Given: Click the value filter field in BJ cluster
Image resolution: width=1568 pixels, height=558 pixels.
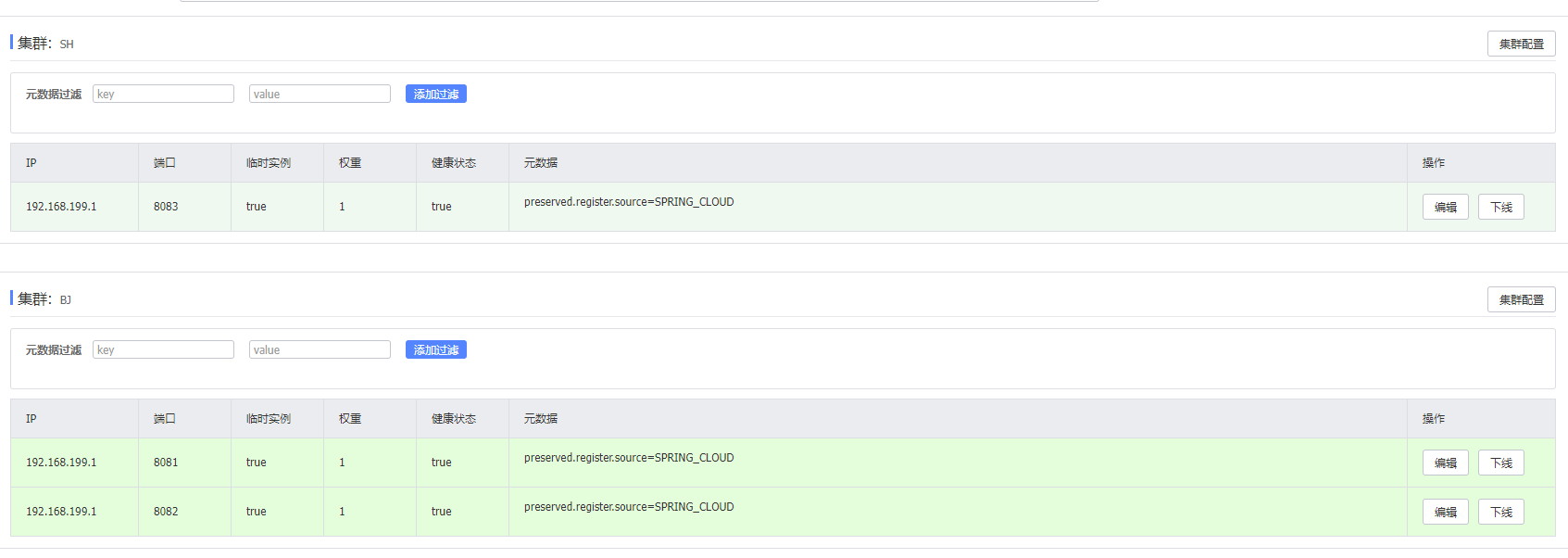Looking at the screenshot, I should point(320,349).
